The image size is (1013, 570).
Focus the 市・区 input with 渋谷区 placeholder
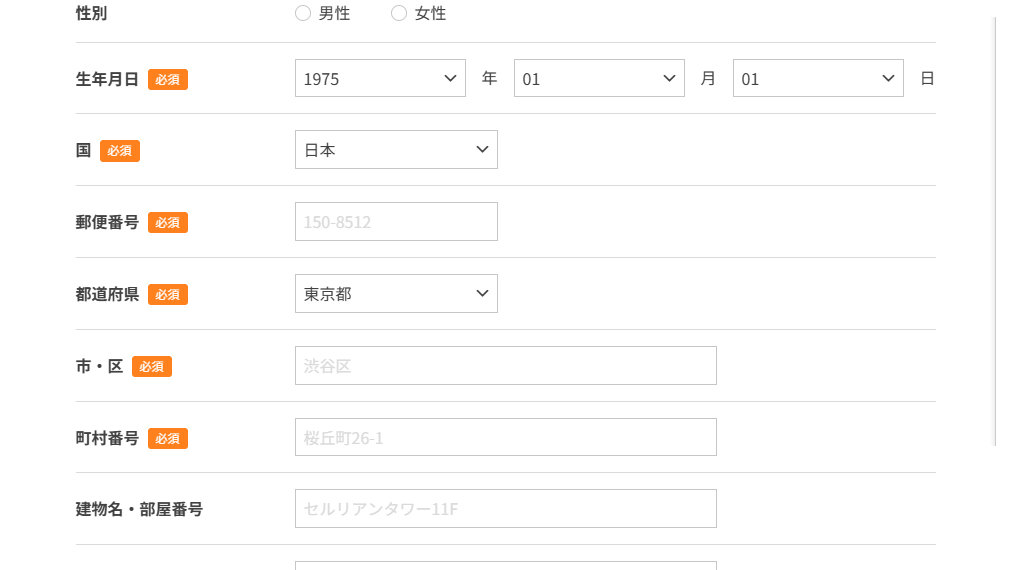point(506,366)
